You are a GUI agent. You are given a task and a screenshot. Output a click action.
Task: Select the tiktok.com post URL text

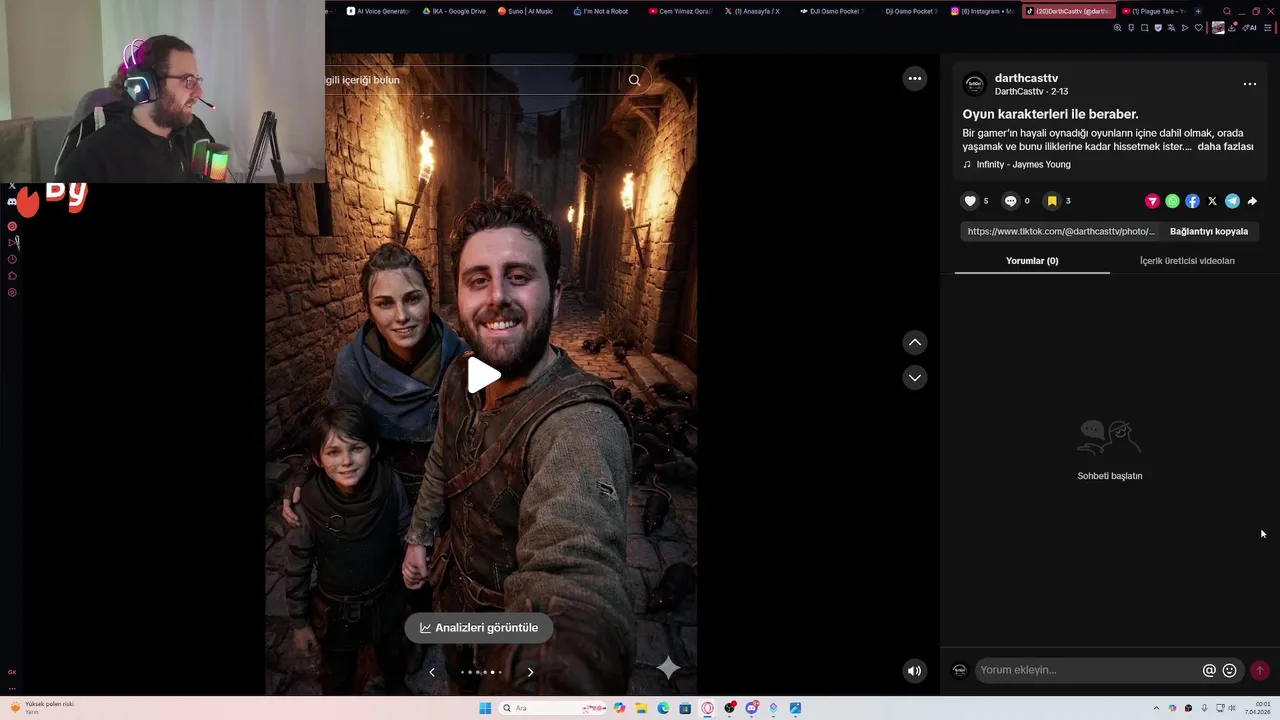pos(1061,231)
